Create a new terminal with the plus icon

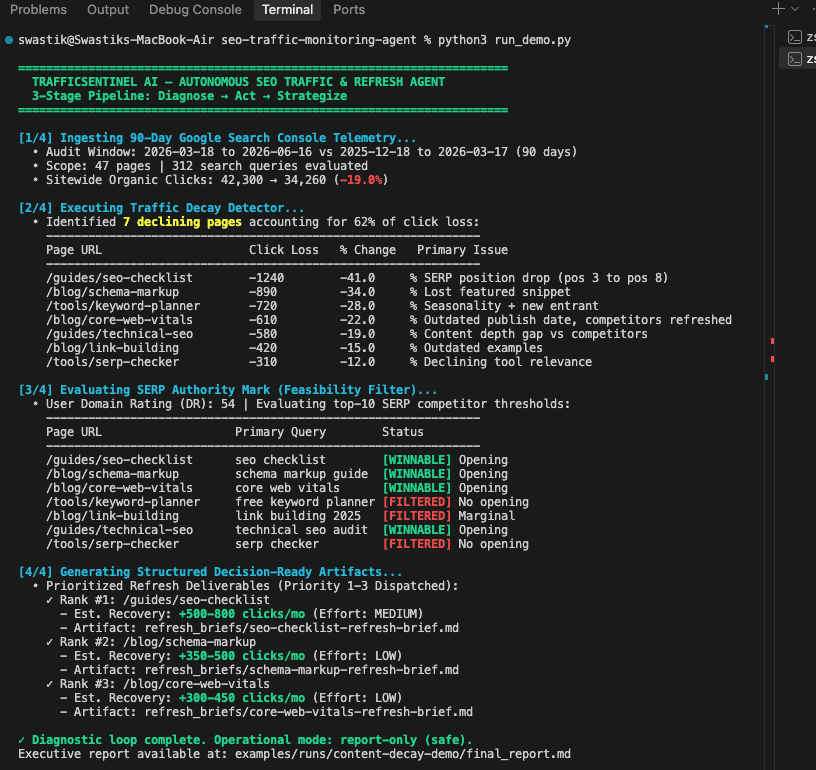tap(778, 8)
